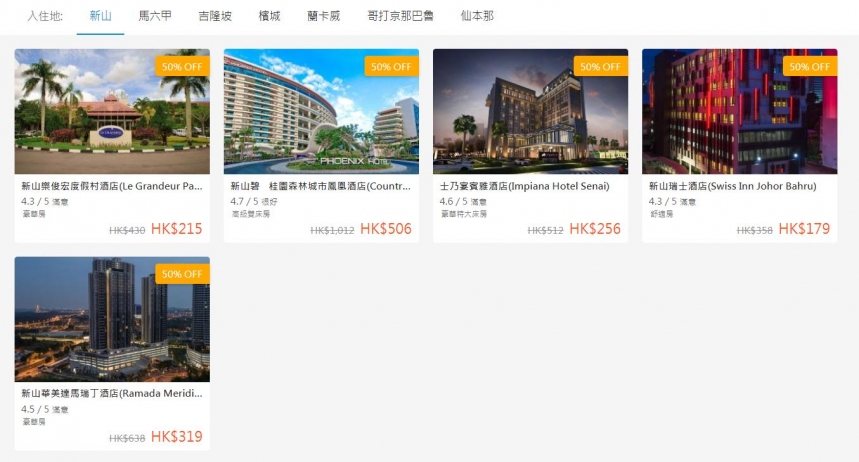
Task: Switch to the 馬六甲 tab
Action: click(x=155, y=16)
